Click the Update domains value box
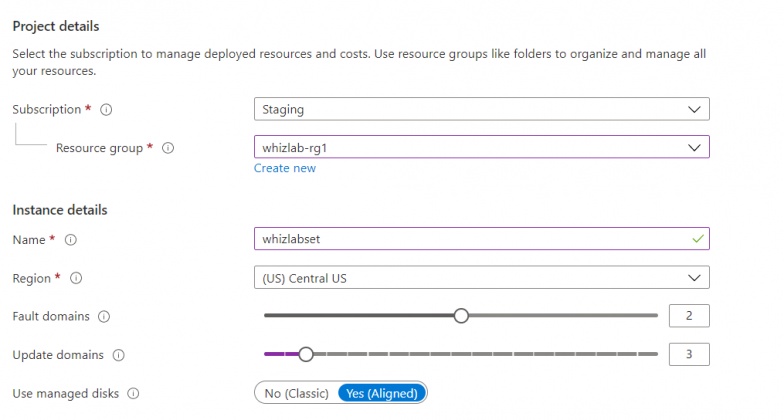The width and height of the screenshot is (784, 420). [x=689, y=354]
